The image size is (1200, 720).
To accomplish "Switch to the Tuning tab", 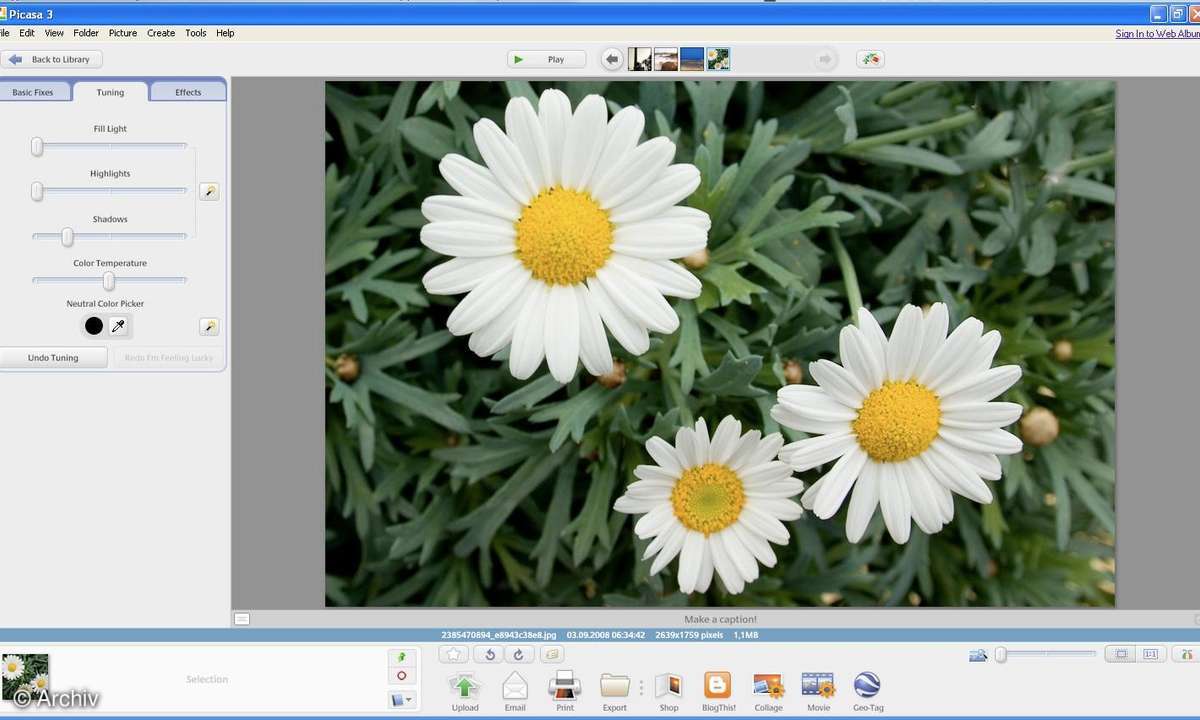I will coord(110,92).
